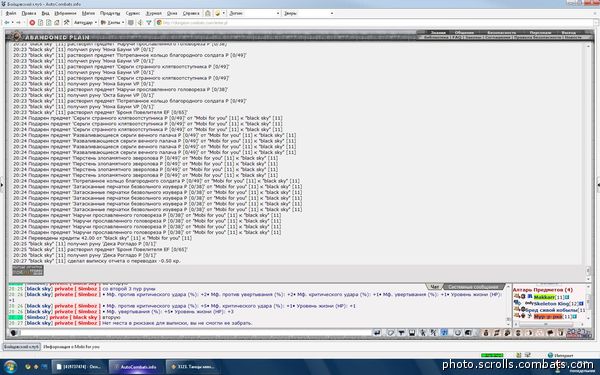This screenshot has height=375, width=600.
Task: Click the send (enter arrow) chat icon
Action: 377,333
